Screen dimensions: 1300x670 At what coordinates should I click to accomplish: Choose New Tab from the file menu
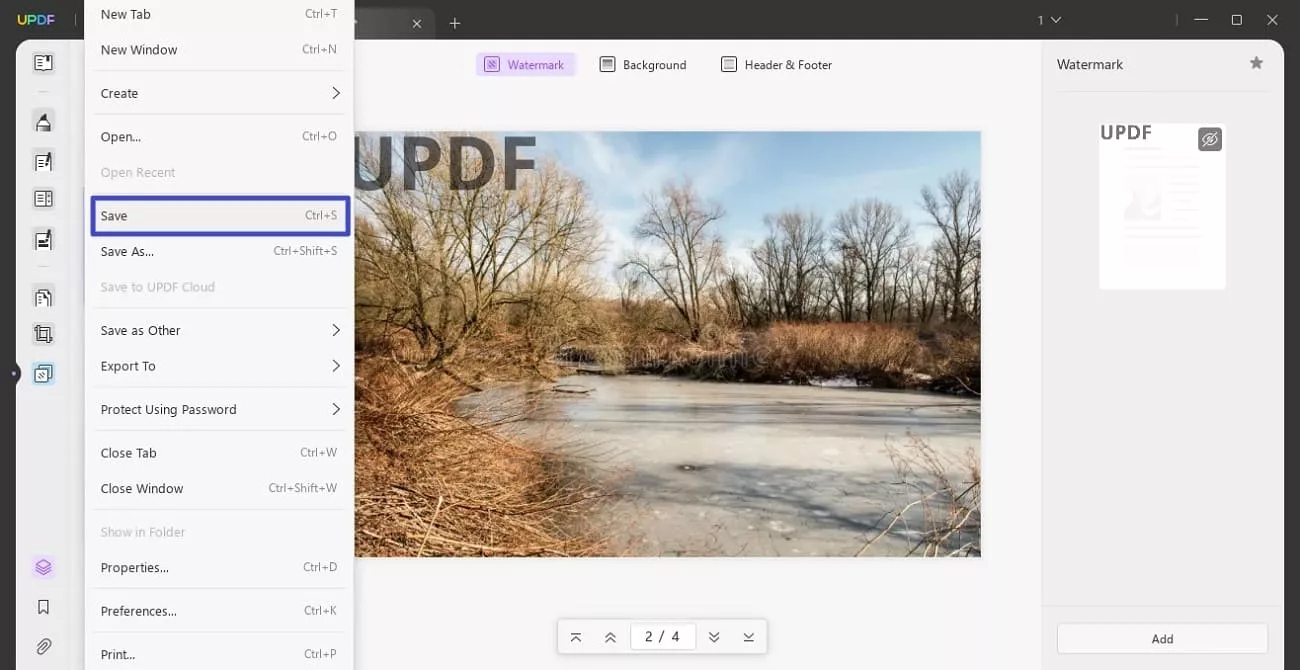point(219,14)
